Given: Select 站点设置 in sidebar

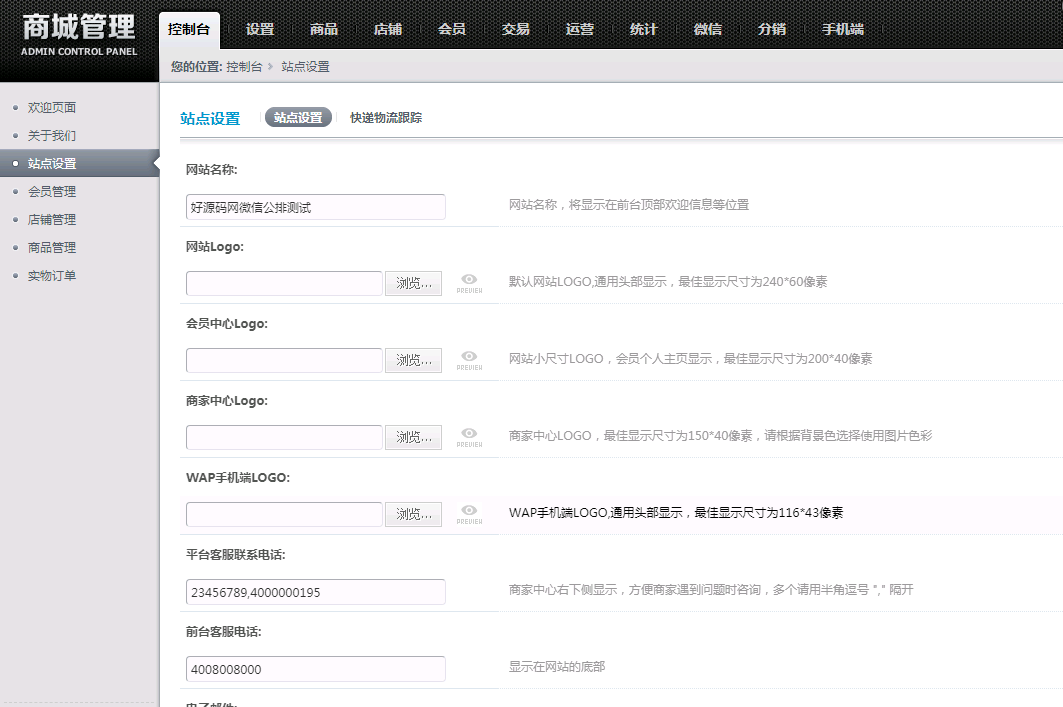Looking at the screenshot, I should pos(79,163).
